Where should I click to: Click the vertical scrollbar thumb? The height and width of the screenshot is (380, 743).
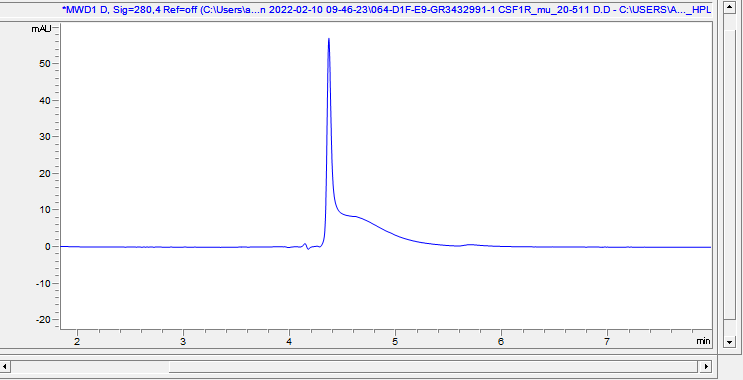[x=730, y=174]
